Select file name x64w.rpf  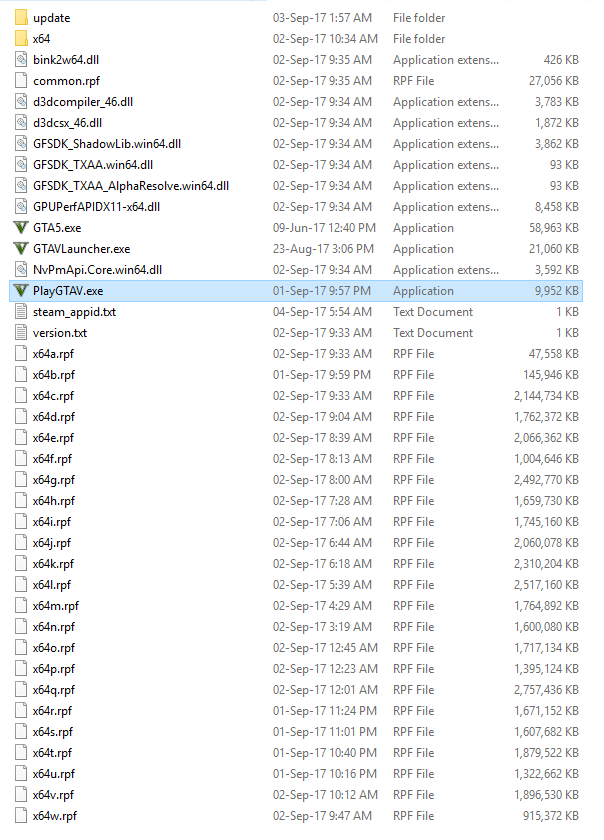(x=55, y=816)
